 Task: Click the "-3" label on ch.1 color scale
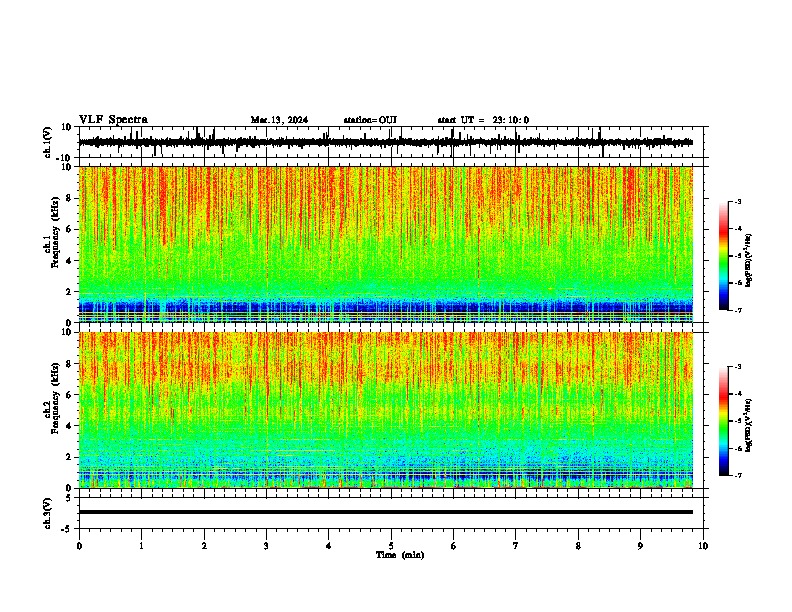click(738, 201)
